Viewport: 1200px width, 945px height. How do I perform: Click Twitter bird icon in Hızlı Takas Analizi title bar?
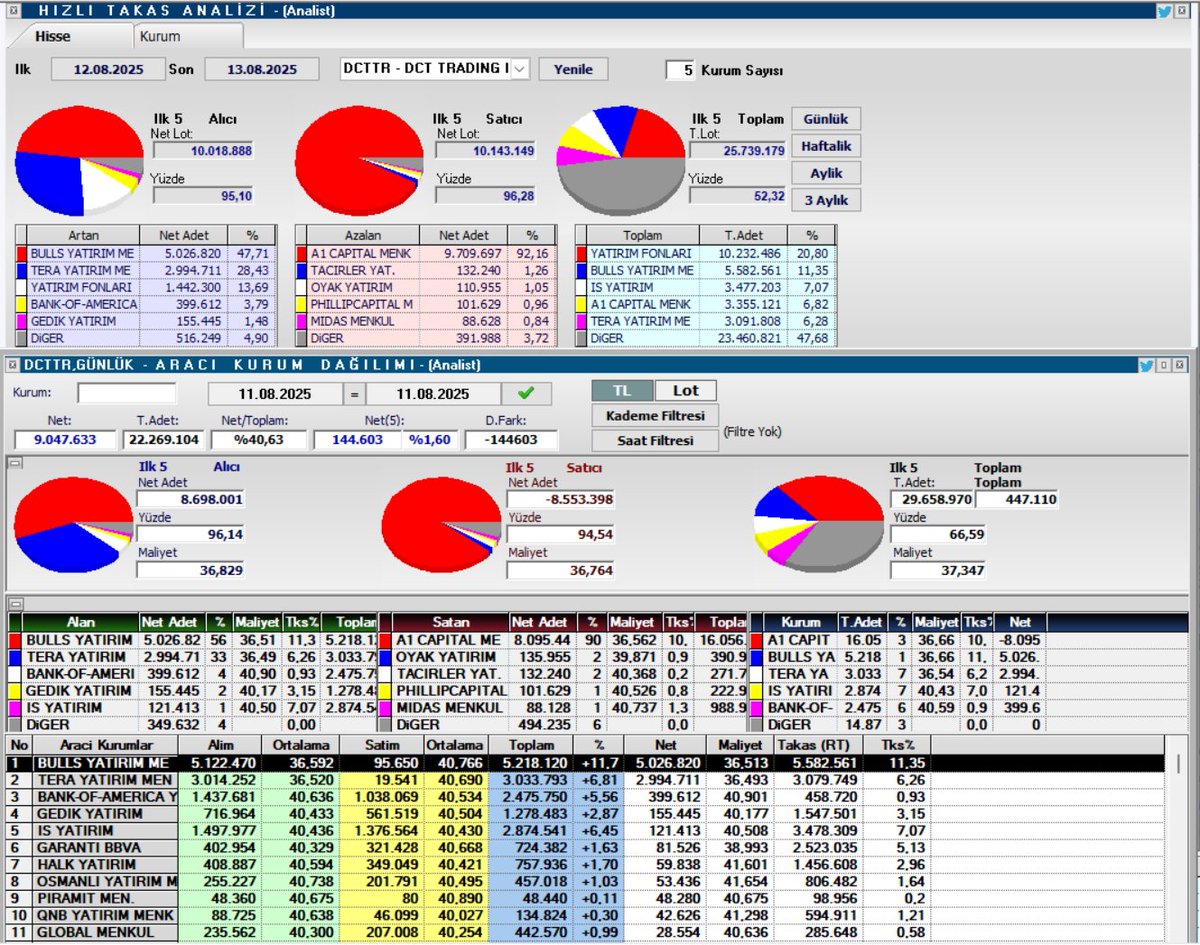click(x=1165, y=11)
